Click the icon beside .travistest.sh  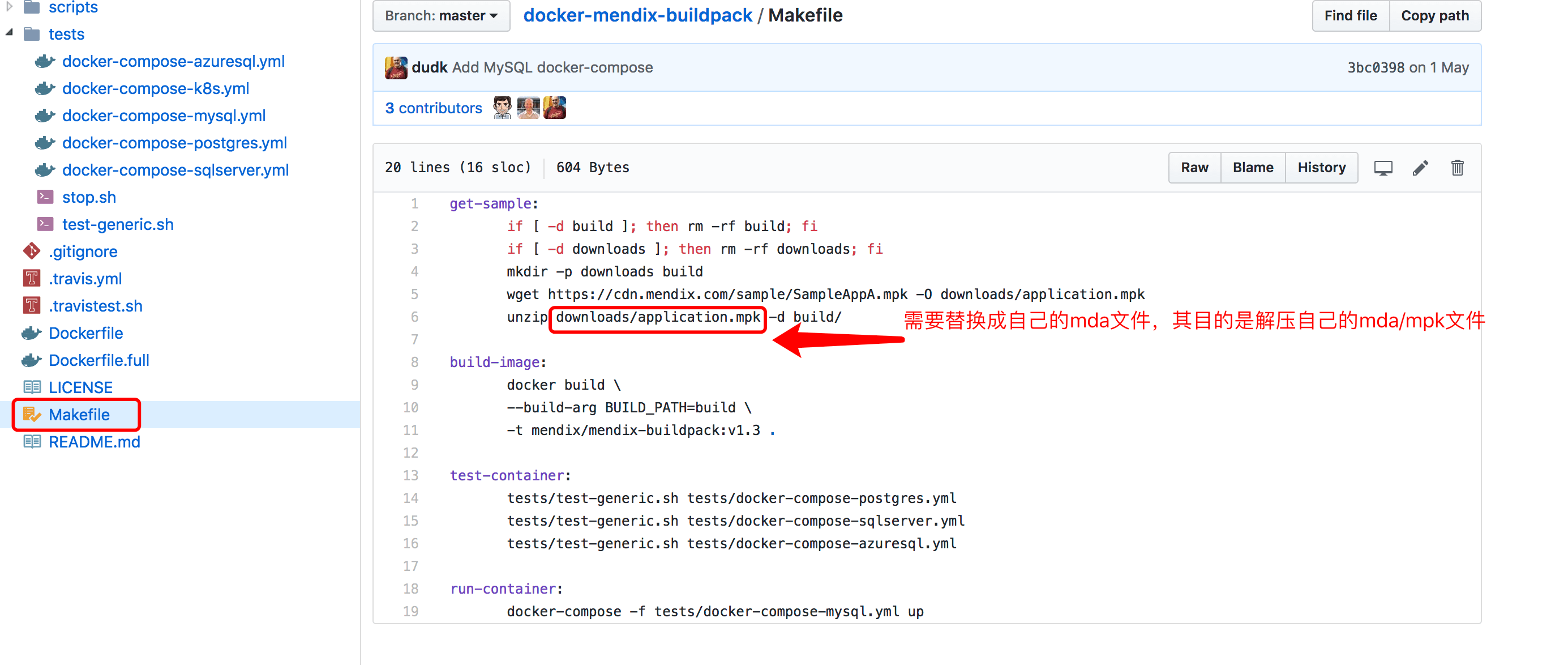[32, 305]
